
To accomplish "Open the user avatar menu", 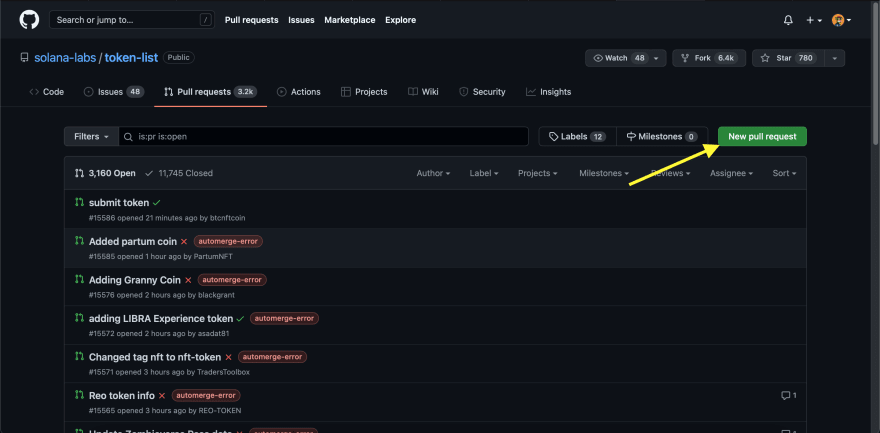I will 841,20.
